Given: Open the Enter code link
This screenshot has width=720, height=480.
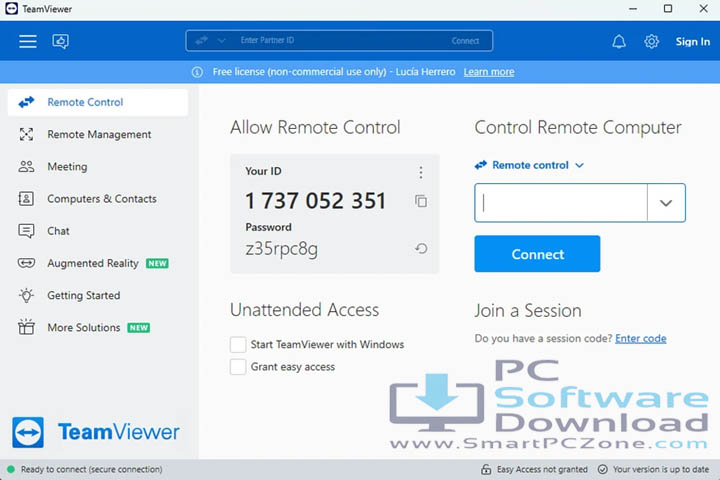Looking at the screenshot, I should coord(641,339).
